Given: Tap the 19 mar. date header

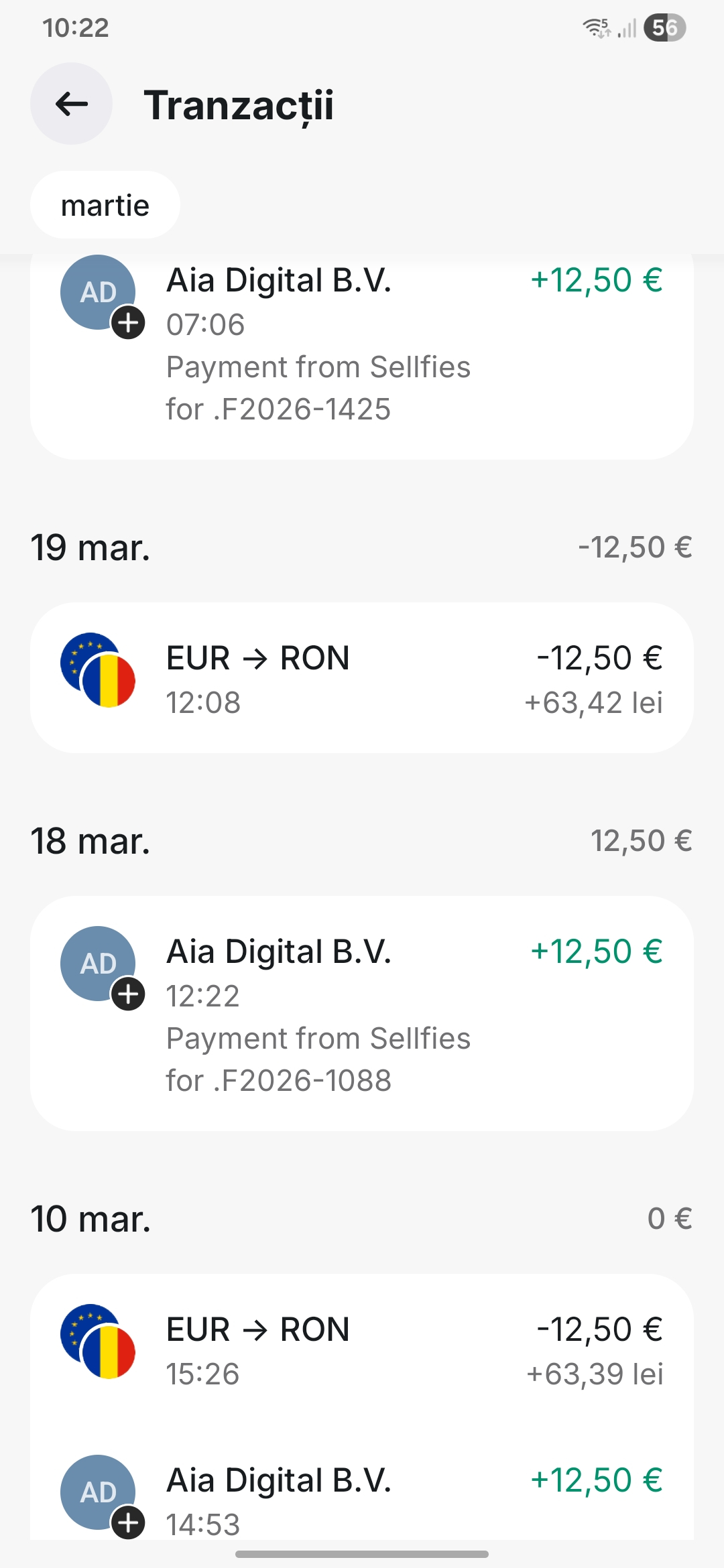Looking at the screenshot, I should pyautogui.click(x=90, y=547).
